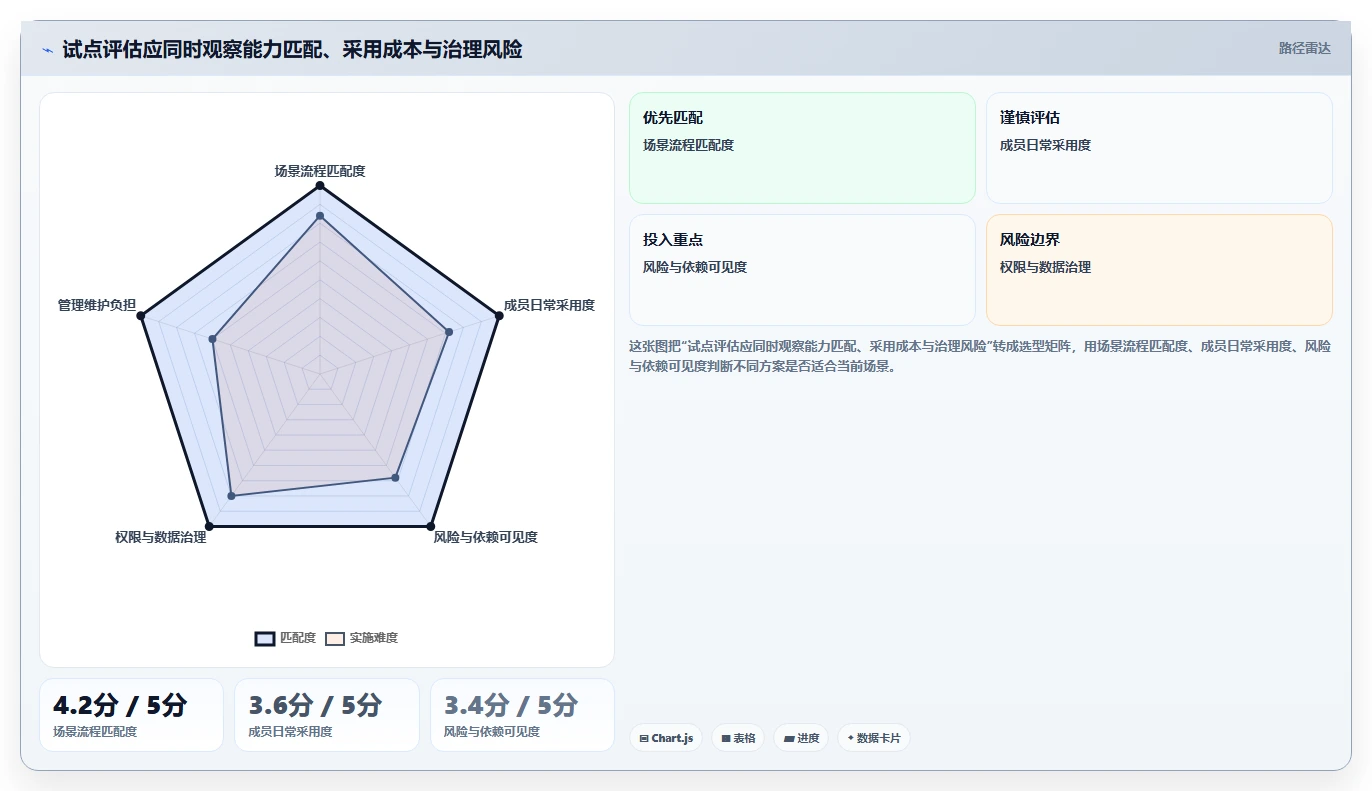Select the 进度 chip
Image resolution: width=1372 pixels, height=791 pixels.
pos(801,738)
